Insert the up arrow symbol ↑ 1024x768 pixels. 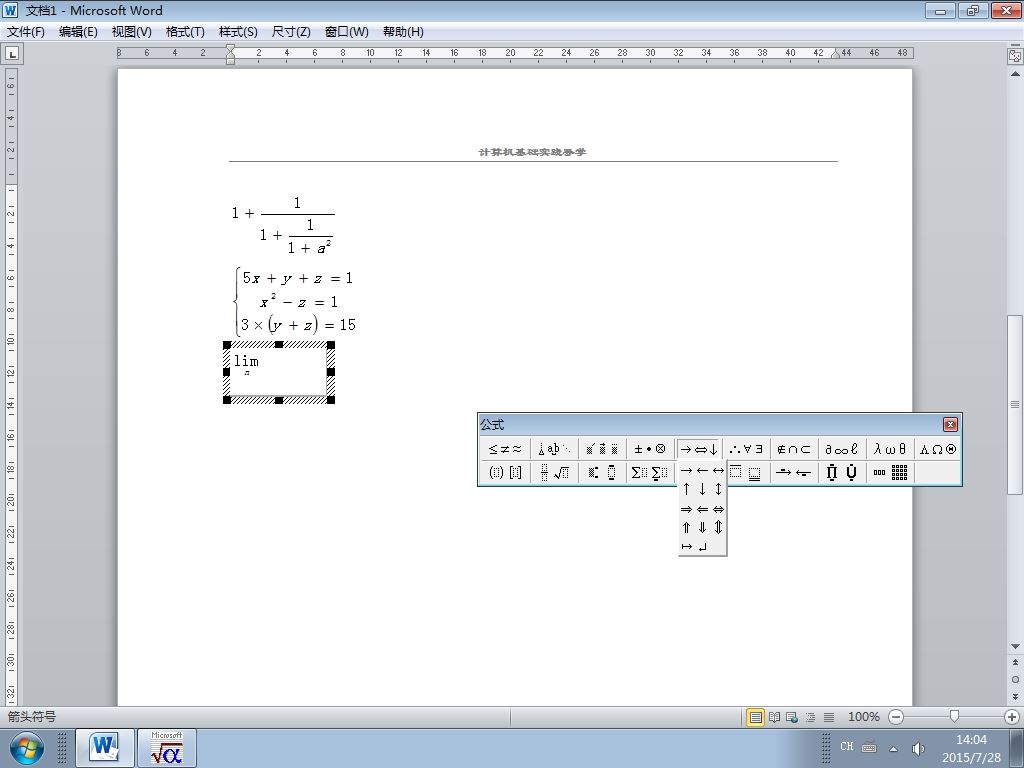click(686, 489)
